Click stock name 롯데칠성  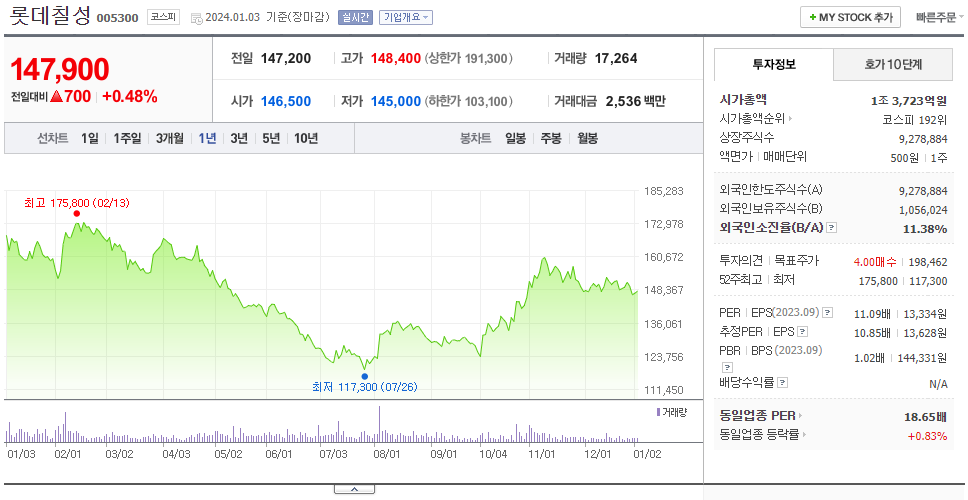(50, 15)
